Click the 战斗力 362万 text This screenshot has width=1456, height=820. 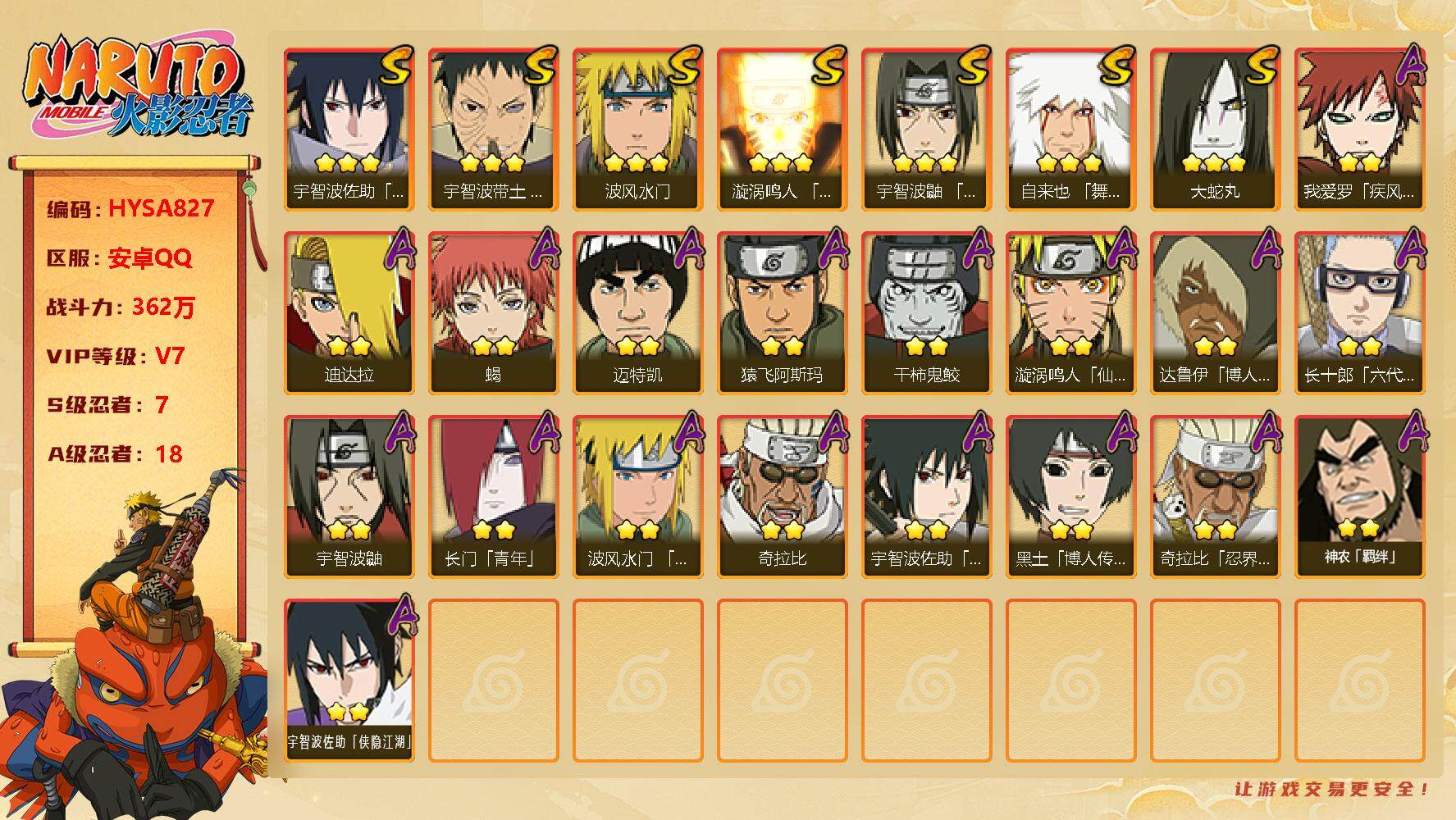[x=121, y=307]
